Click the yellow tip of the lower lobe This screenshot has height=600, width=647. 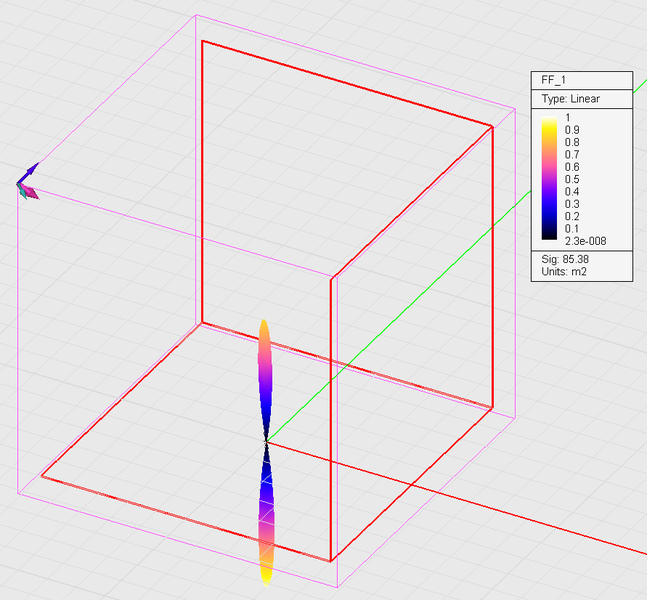click(266, 574)
